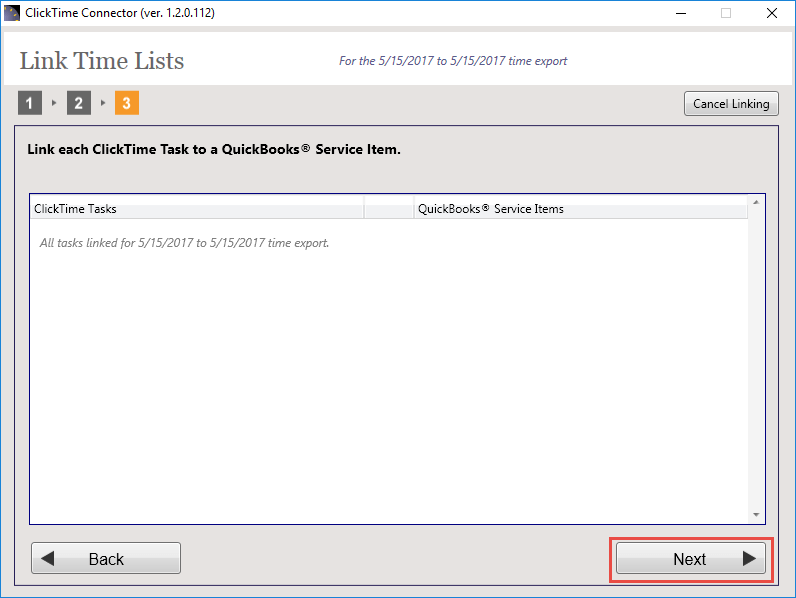Sort by ClickTime Tasks column header

pyautogui.click(x=196, y=209)
